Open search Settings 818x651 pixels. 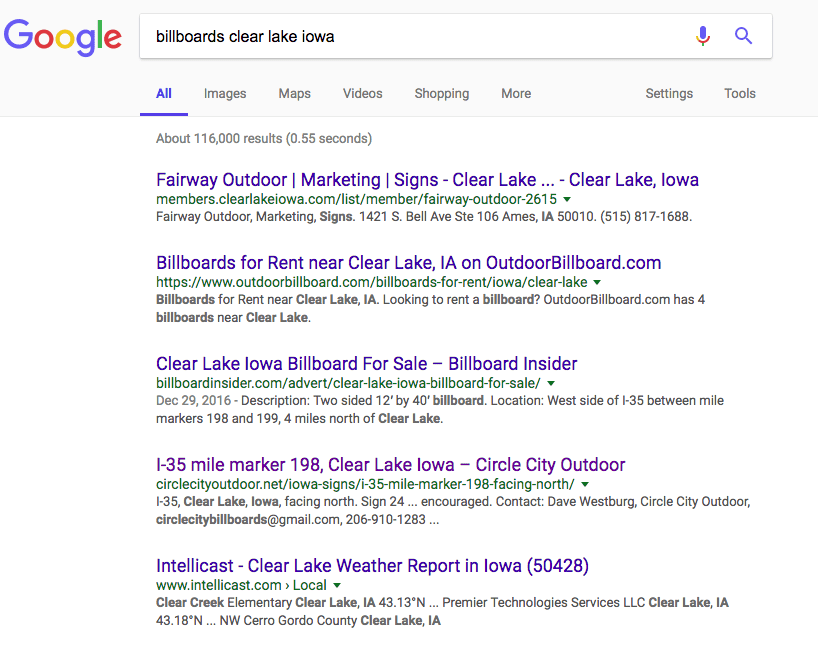pyautogui.click(x=669, y=93)
